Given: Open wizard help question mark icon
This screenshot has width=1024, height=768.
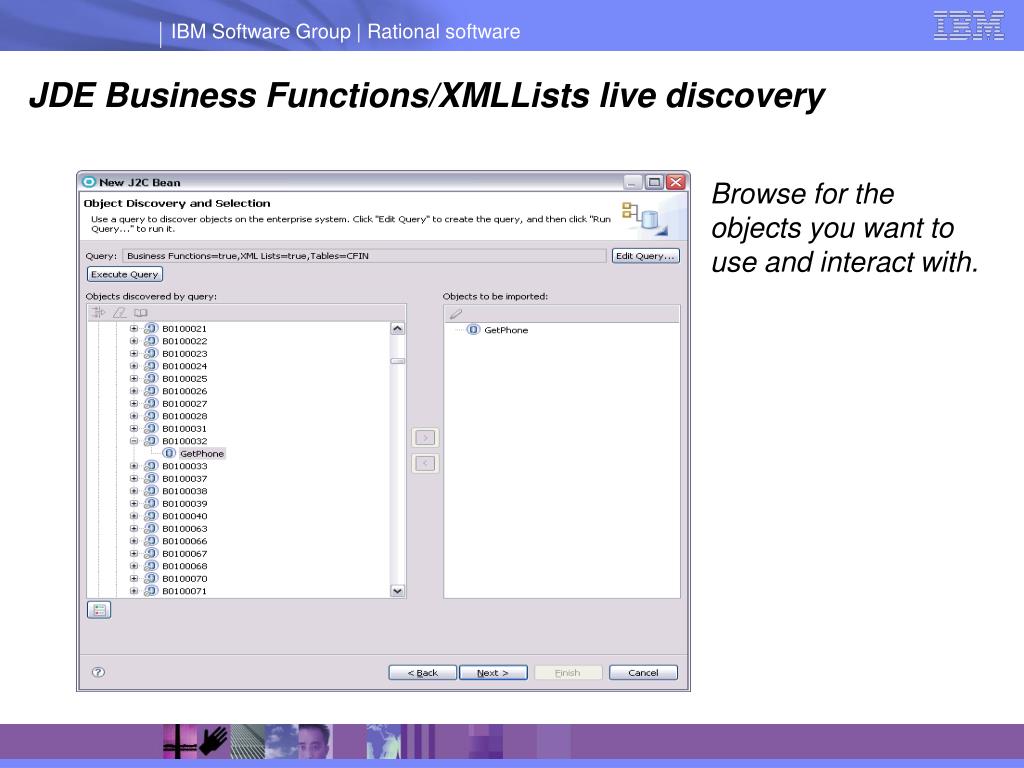Looking at the screenshot, I should [99, 672].
